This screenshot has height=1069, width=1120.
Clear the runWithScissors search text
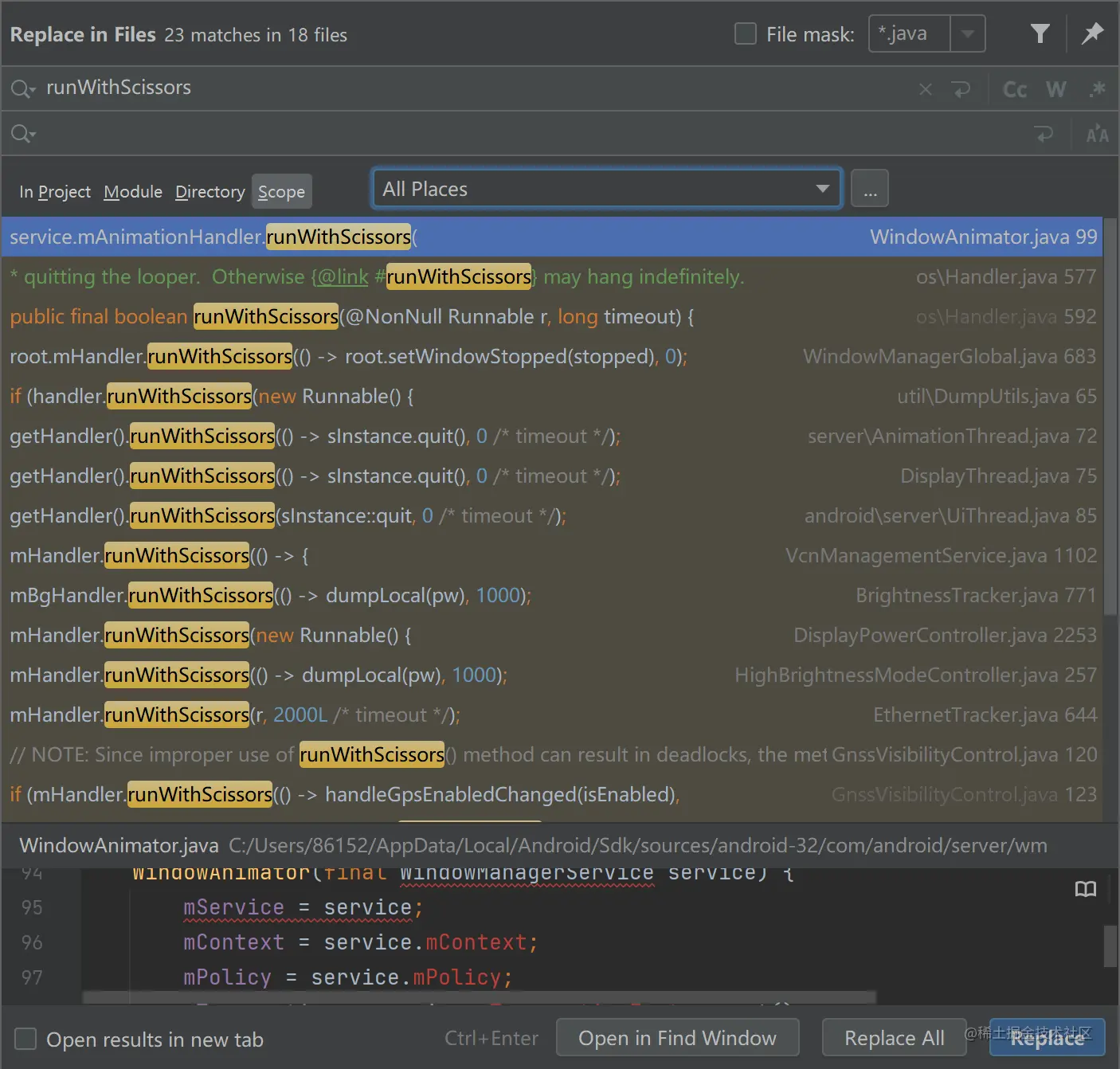(925, 89)
